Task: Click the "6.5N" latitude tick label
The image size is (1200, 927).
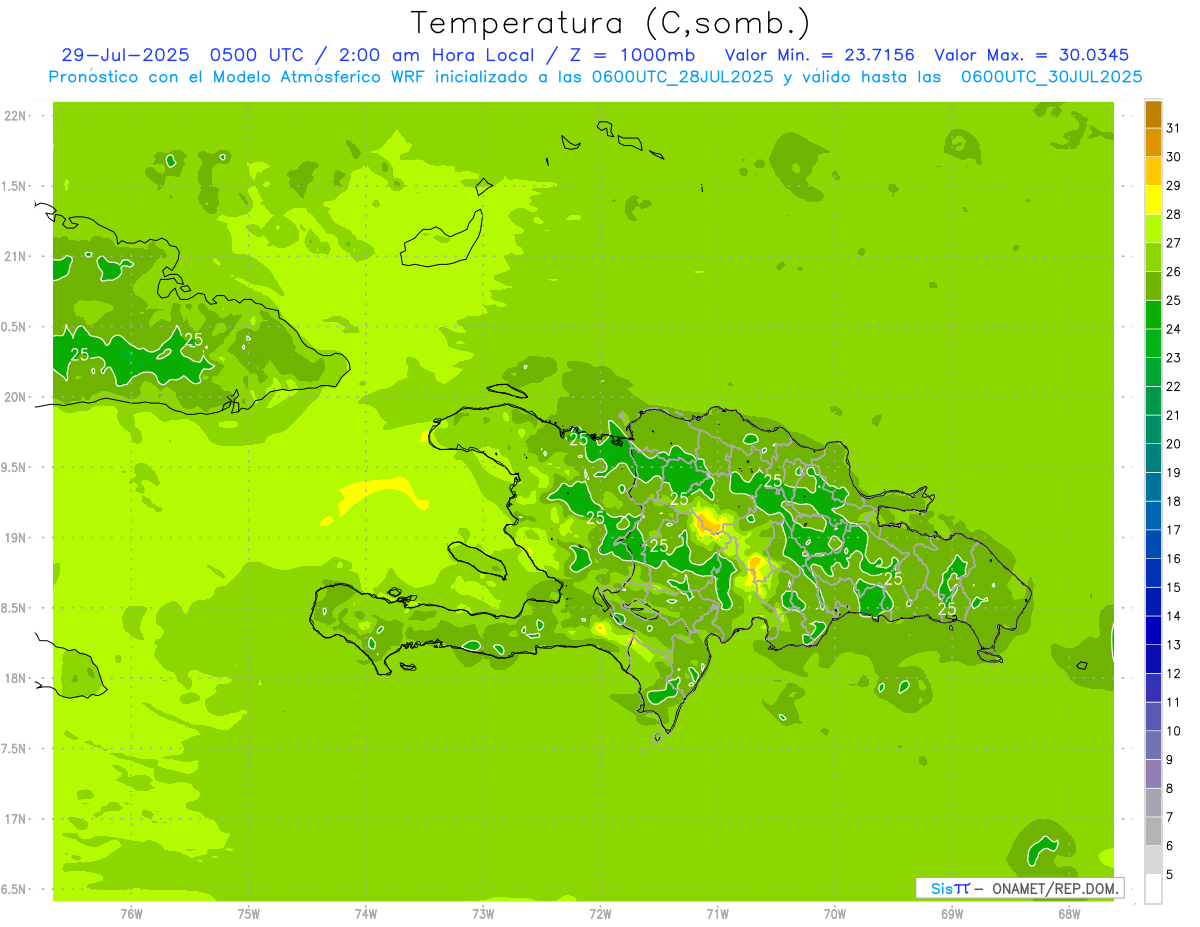Action: pyautogui.click(x=15, y=889)
